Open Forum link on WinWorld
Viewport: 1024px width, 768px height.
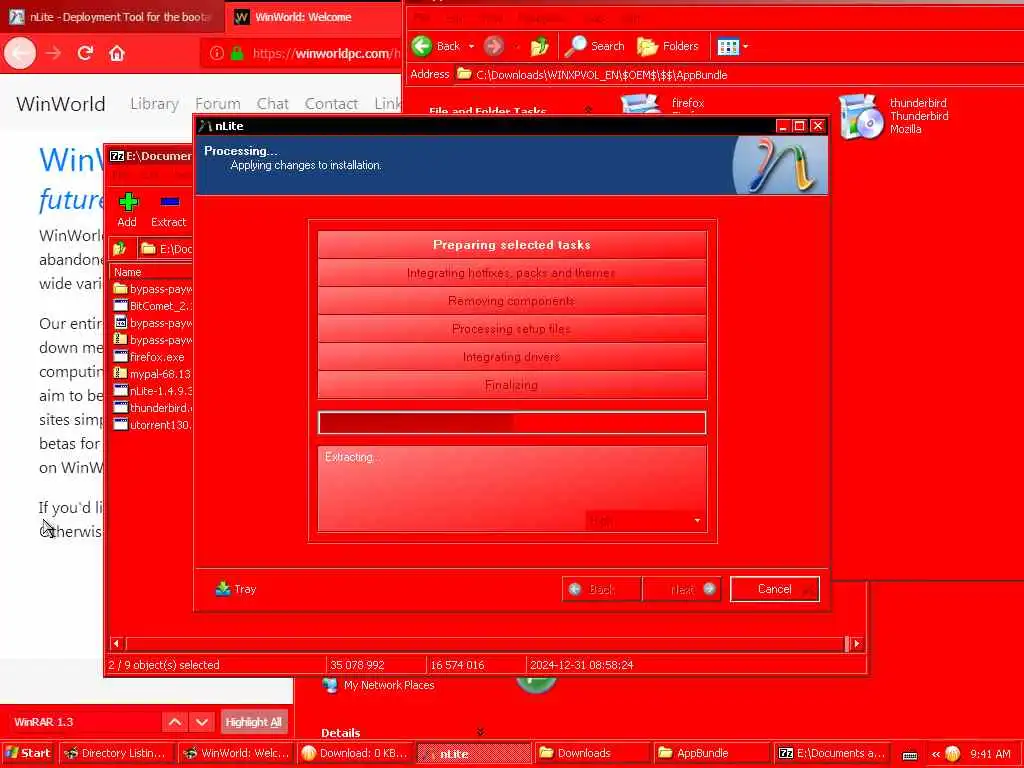(x=217, y=104)
